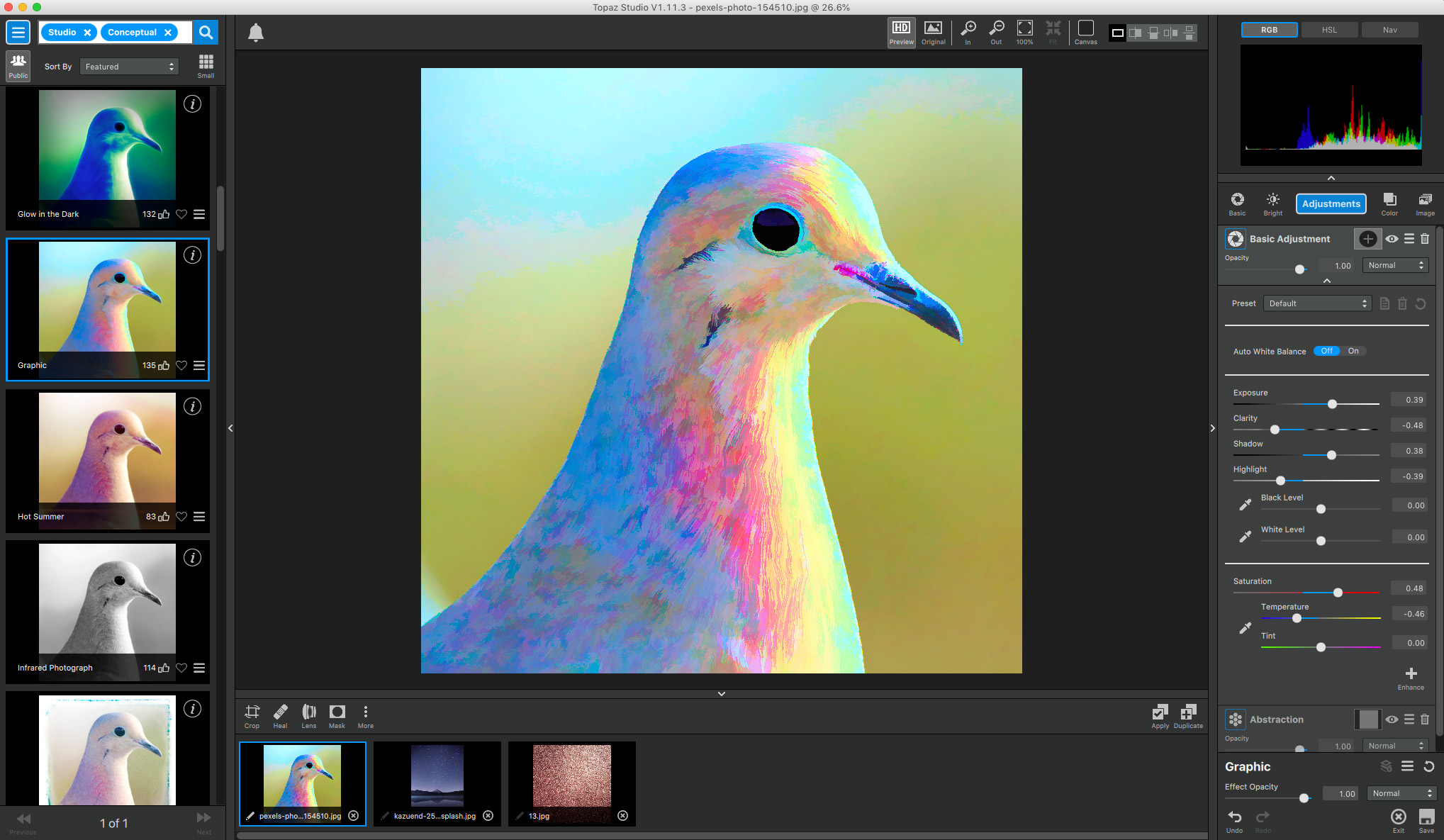
Task: Expand the Sort By dropdown
Action: (128, 66)
